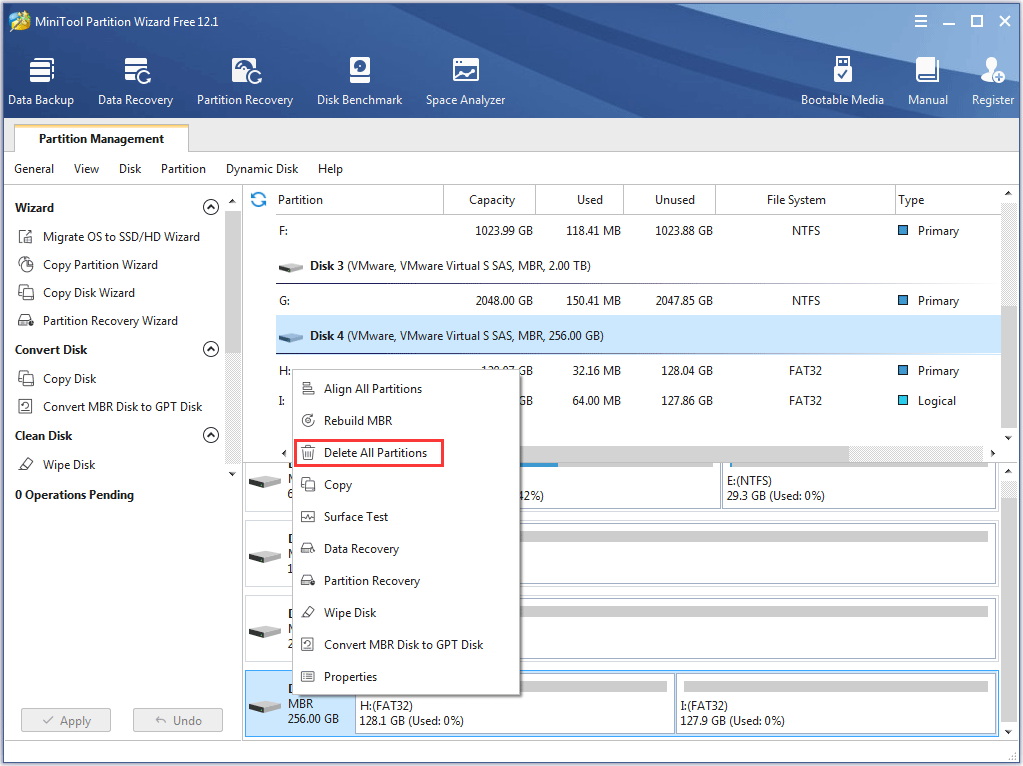Image resolution: width=1023 pixels, height=766 pixels.
Task: Open the Manual
Action: (x=928, y=81)
